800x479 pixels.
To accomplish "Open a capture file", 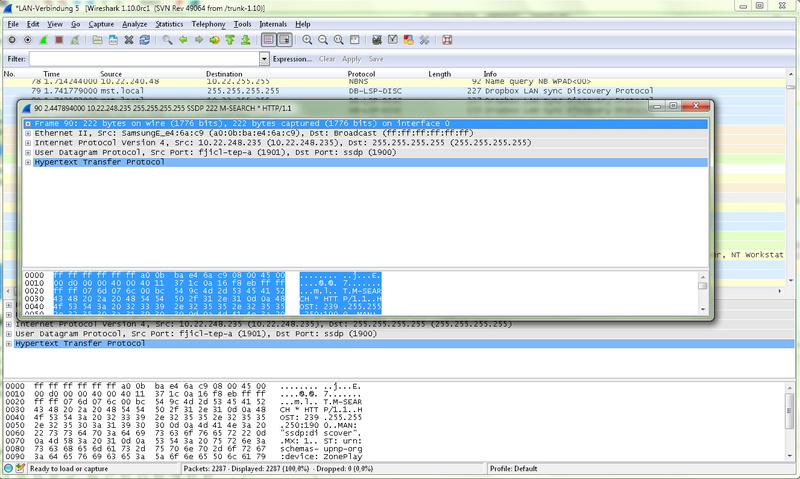I will (97, 40).
